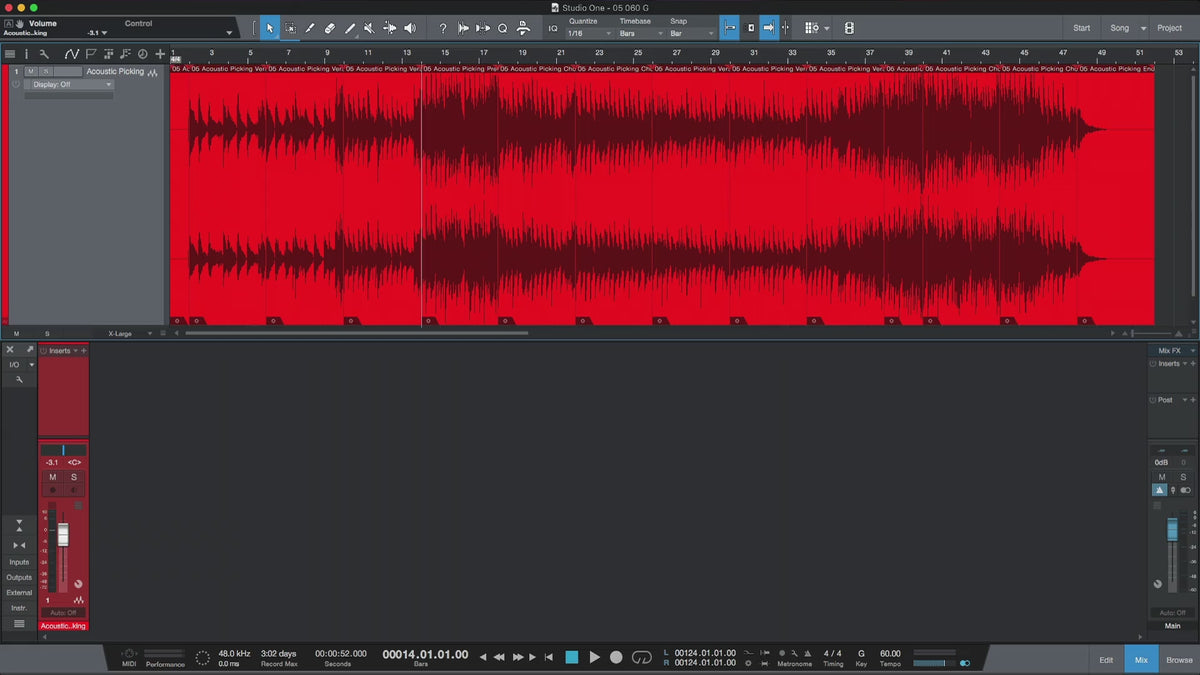Image resolution: width=1200 pixels, height=675 pixels.
Task: Toggle the transport Loop button
Action: 642,657
